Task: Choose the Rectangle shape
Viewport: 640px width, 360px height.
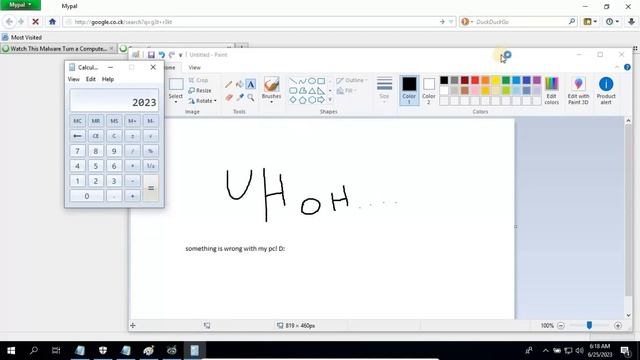Action: [321, 81]
